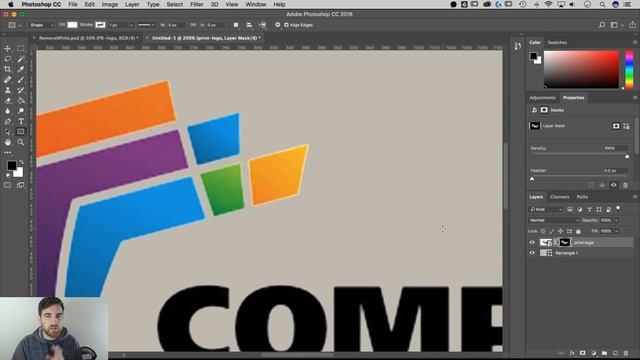Select the Rectangular Marquee tool

coord(20,49)
